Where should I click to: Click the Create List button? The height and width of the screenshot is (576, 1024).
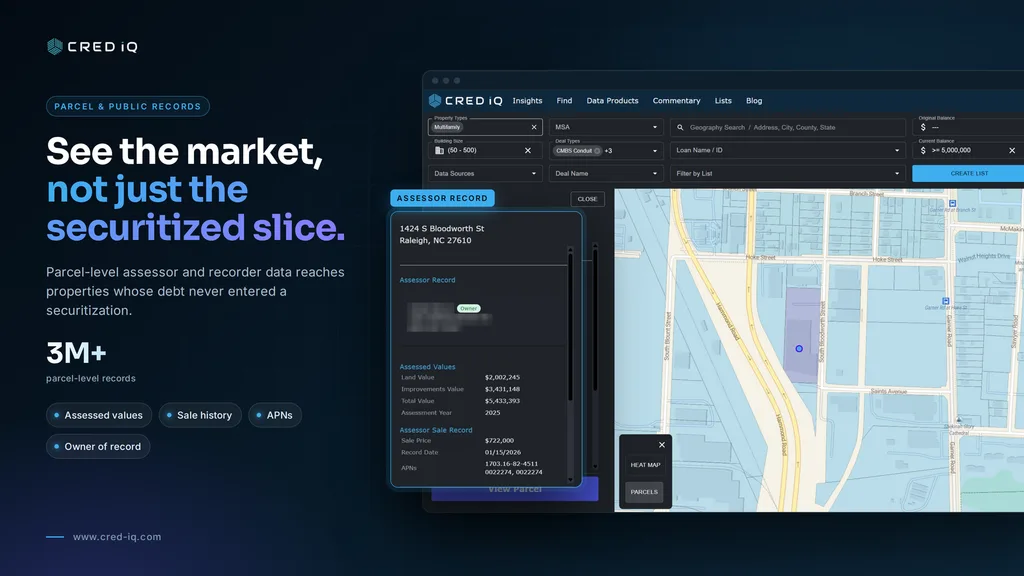click(968, 174)
